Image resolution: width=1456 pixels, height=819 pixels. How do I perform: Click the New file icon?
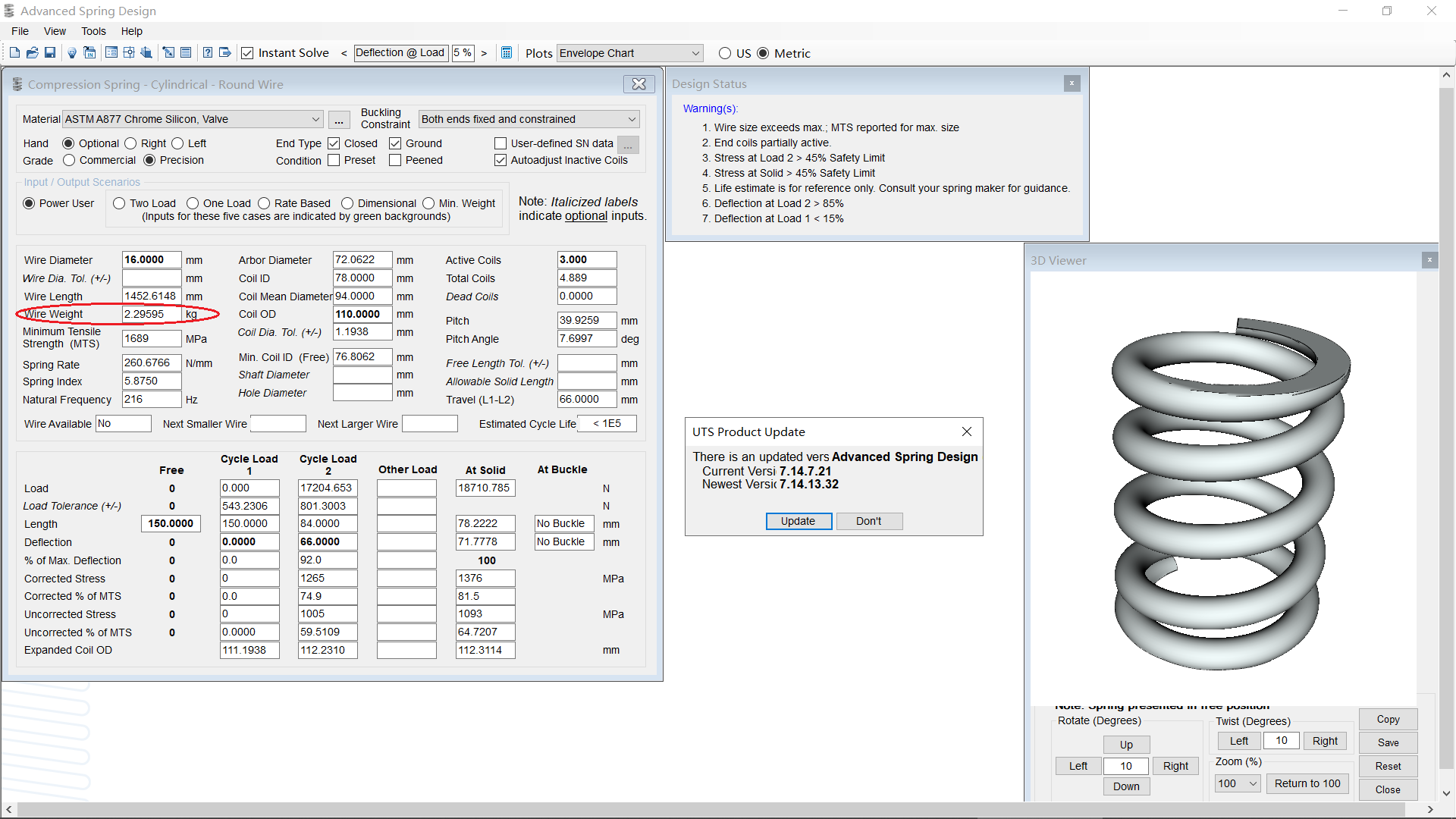pyautogui.click(x=14, y=52)
